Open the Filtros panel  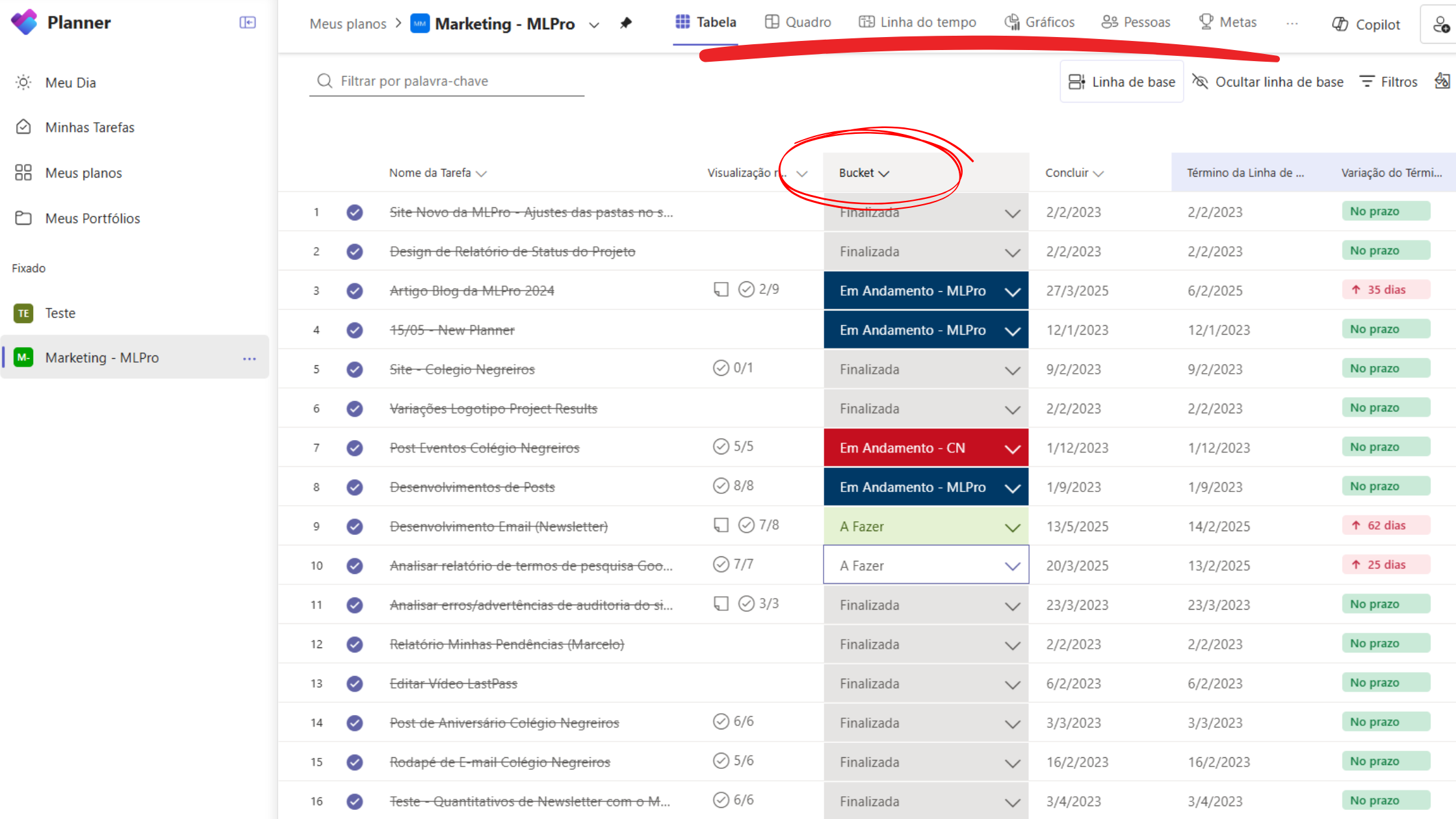1388,82
